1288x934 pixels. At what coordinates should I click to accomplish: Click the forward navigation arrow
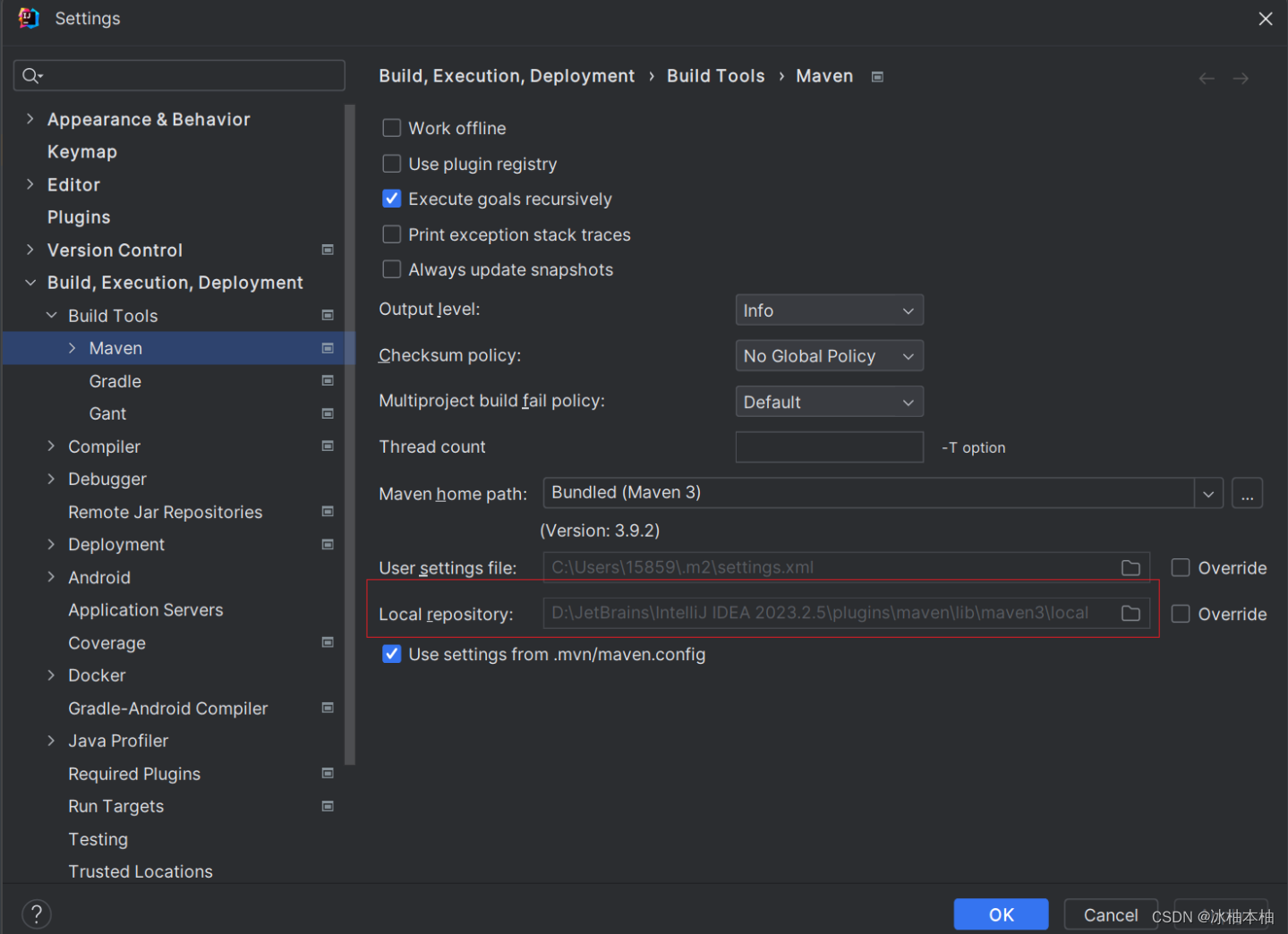pos(1241,79)
